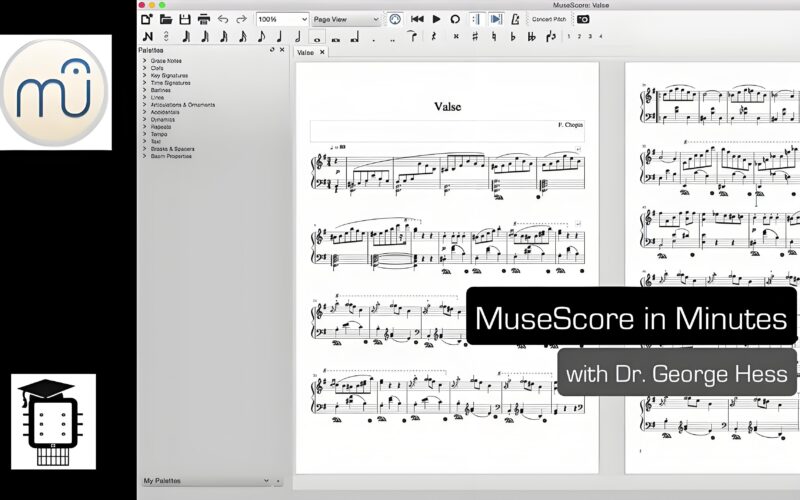Click the Valse title on the score
800x500 pixels.
coord(447,107)
